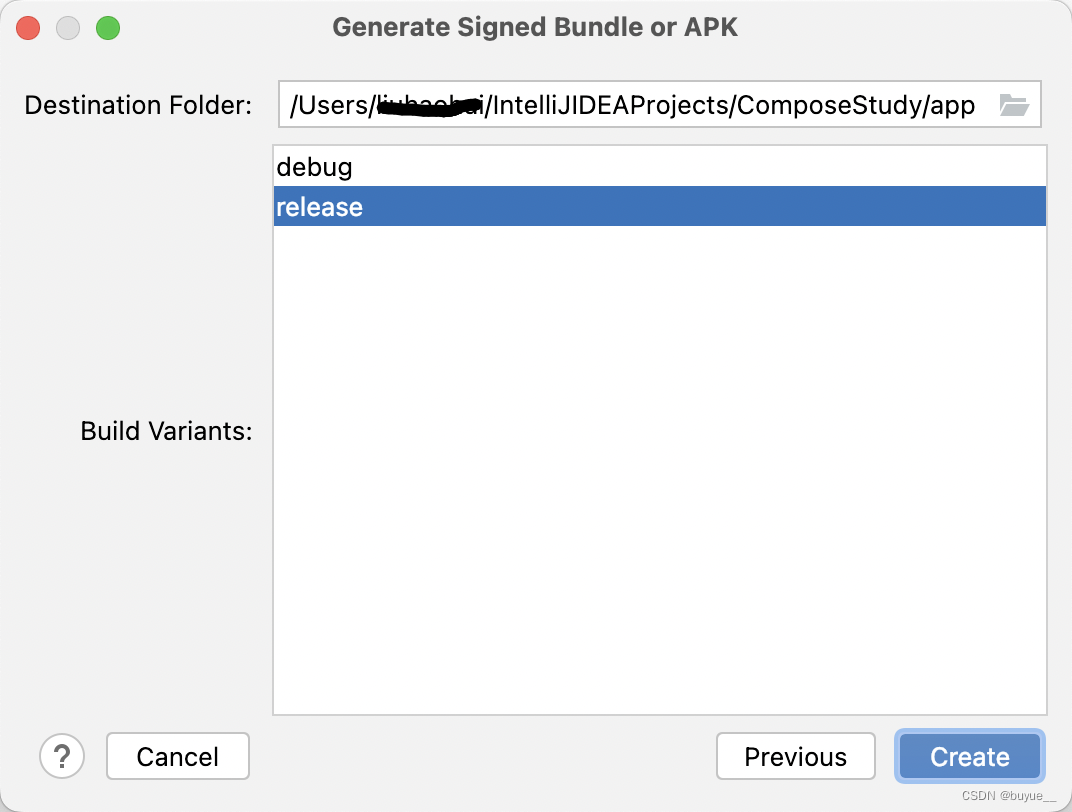Click the dialog title Generate Signed Bundle or APK

pos(536,27)
